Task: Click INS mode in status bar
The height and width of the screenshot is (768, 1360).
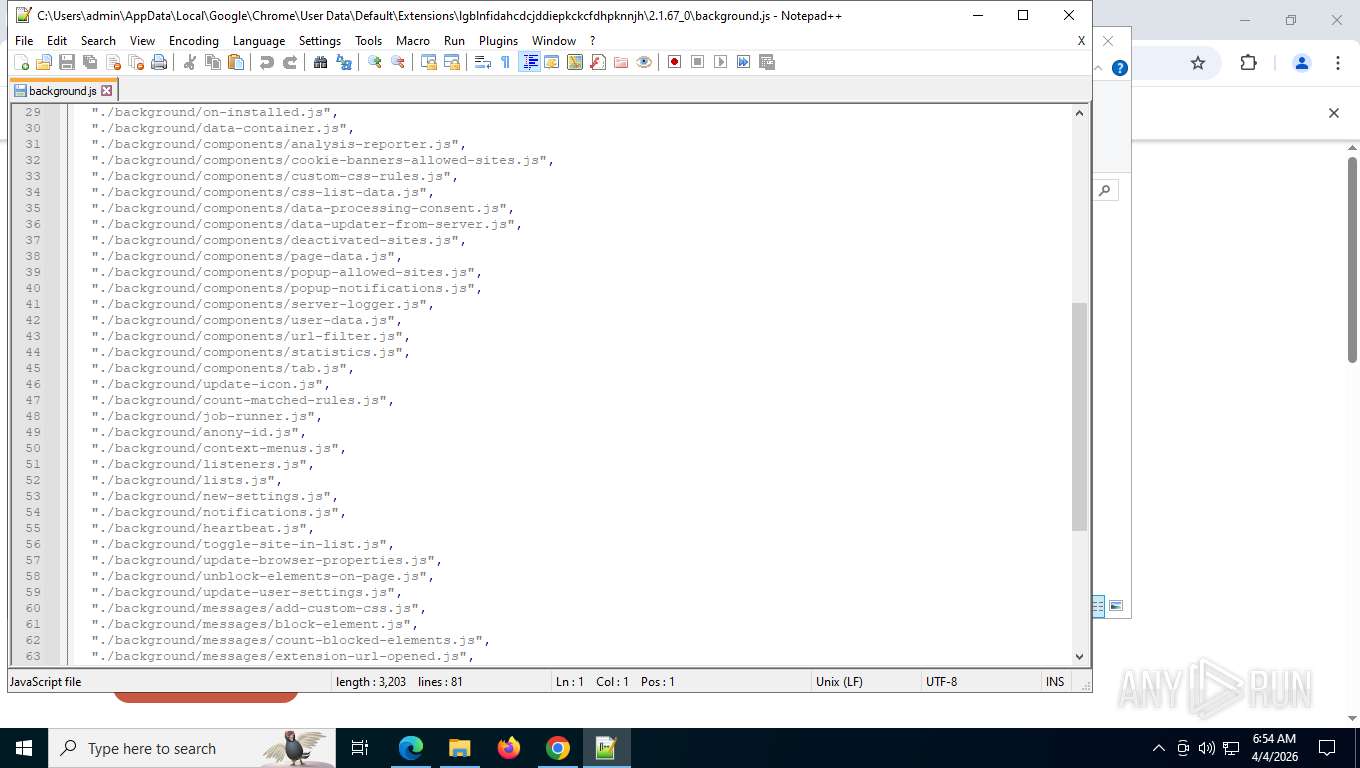Action: pyautogui.click(x=1055, y=682)
